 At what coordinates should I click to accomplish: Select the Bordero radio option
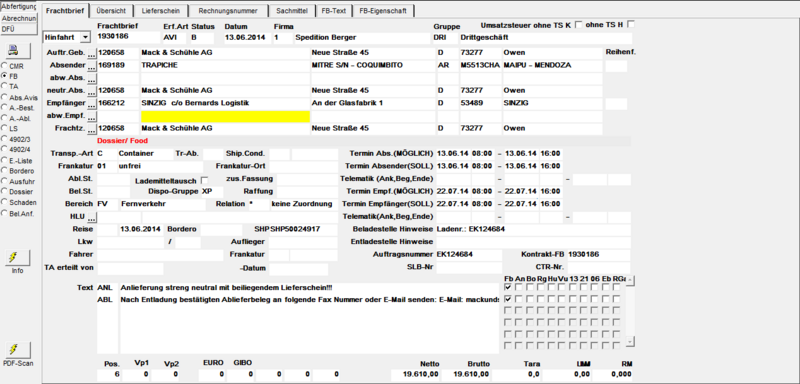point(5,170)
